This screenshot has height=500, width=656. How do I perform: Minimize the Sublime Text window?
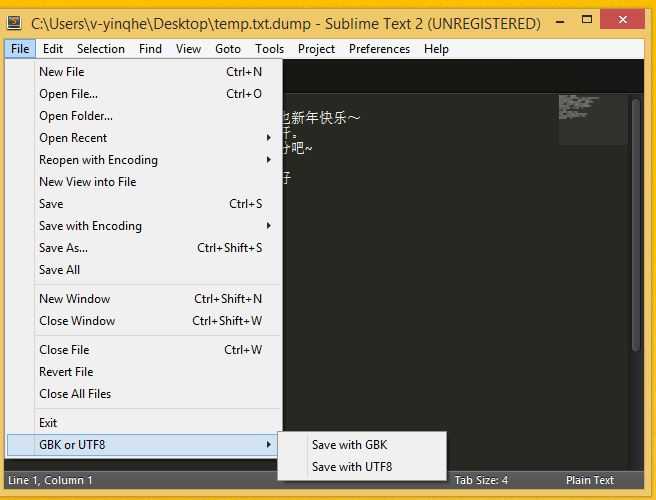[x=560, y=21]
